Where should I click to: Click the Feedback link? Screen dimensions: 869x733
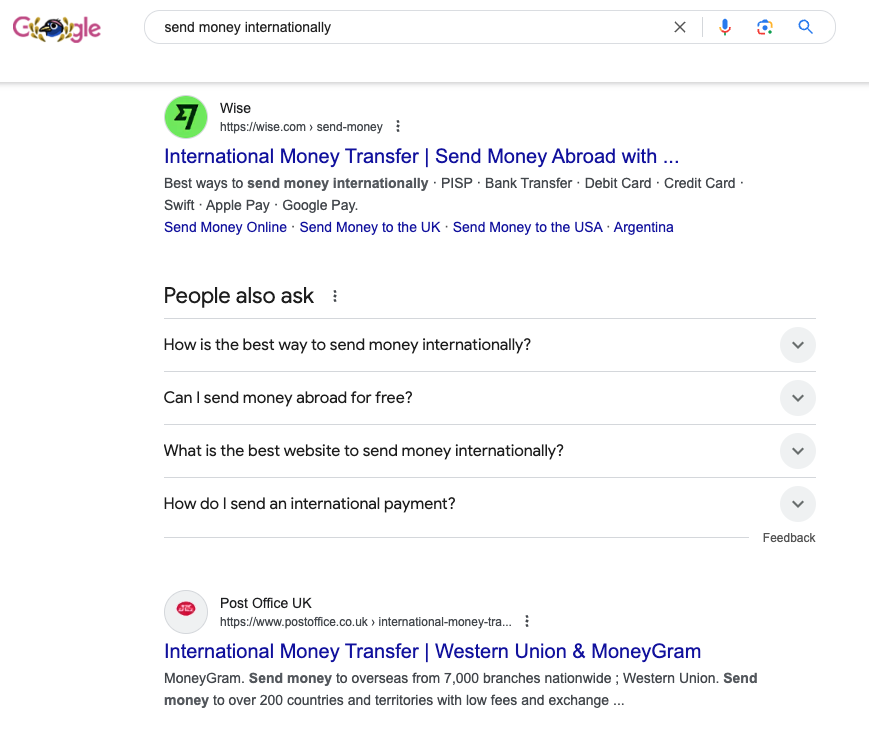(789, 538)
